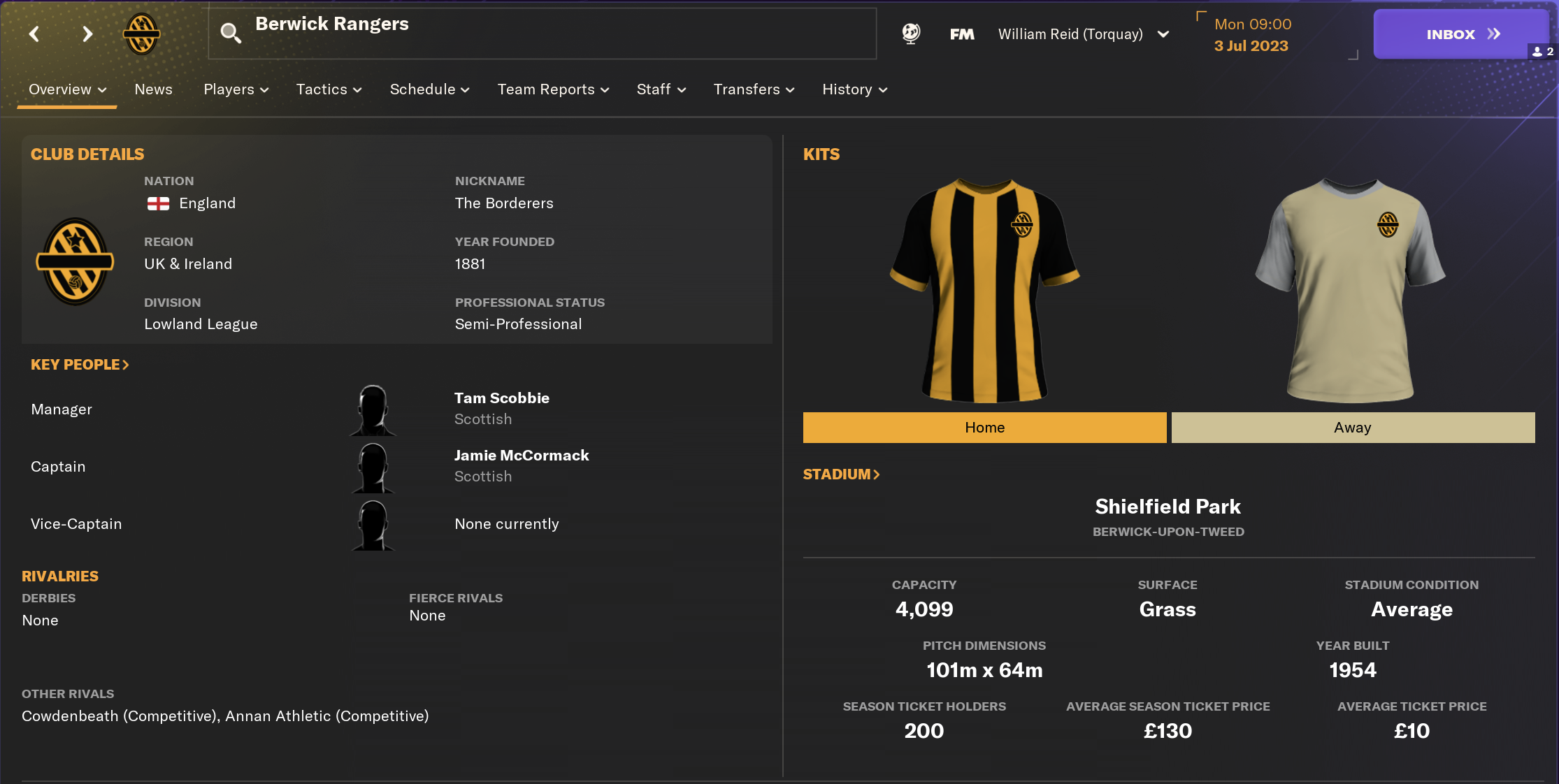1559x784 pixels.
Task: Open the world globe icon
Action: (x=910, y=34)
